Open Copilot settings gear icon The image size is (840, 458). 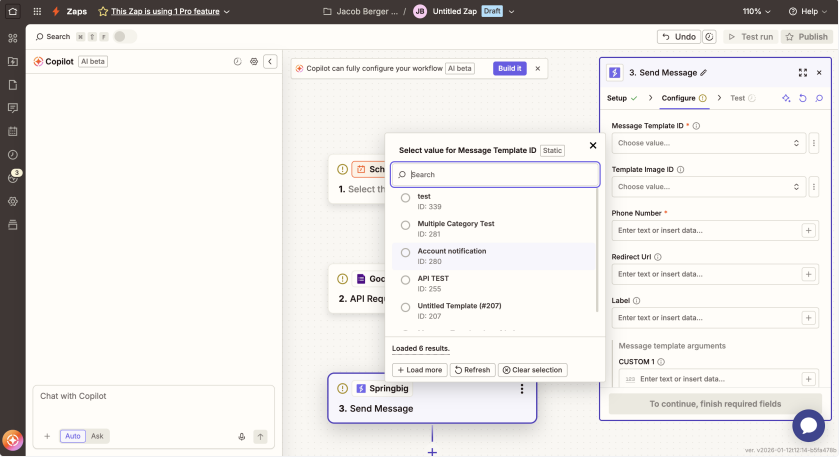(254, 62)
